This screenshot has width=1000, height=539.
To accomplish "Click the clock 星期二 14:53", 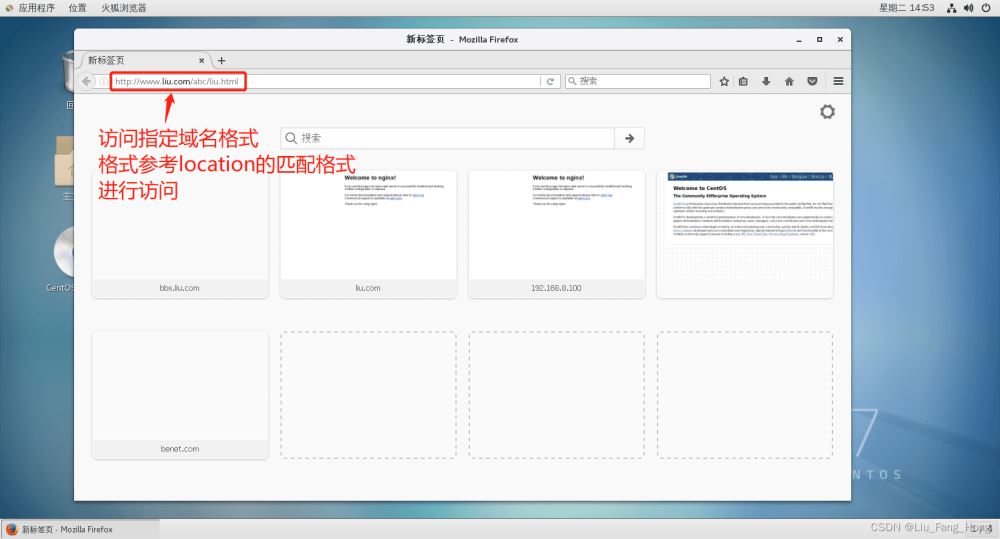I will pyautogui.click(x=906, y=8).
